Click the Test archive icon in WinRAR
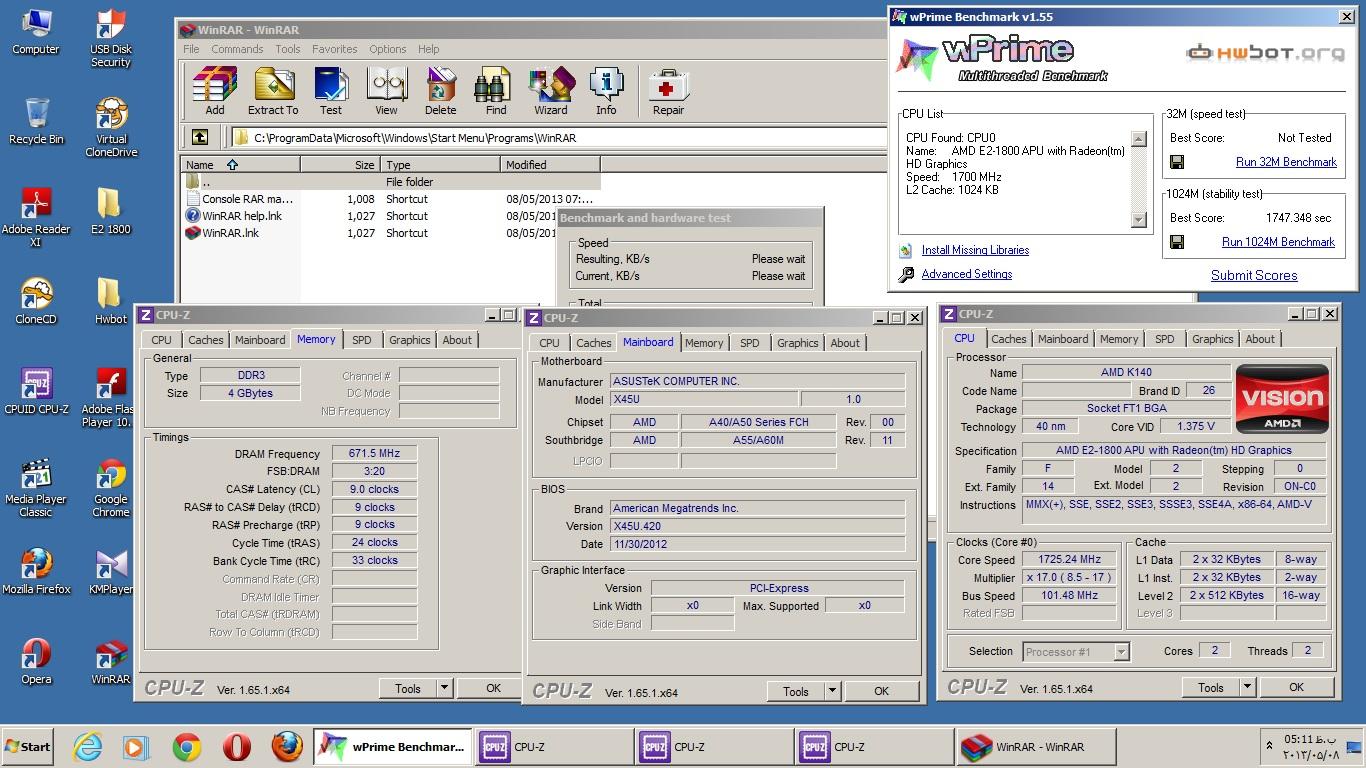The height and width of the screenshot is (768, 1366). click(x=331, y=92)
